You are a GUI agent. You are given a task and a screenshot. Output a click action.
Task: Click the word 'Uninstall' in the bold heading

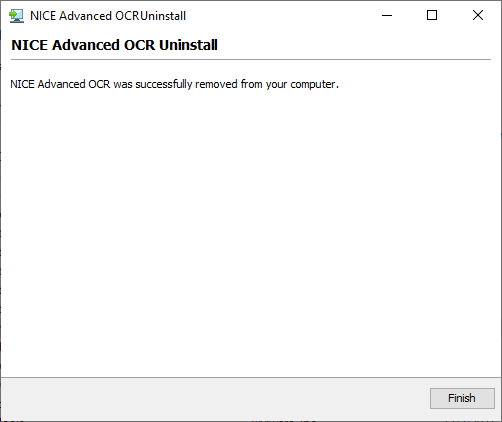188,45
